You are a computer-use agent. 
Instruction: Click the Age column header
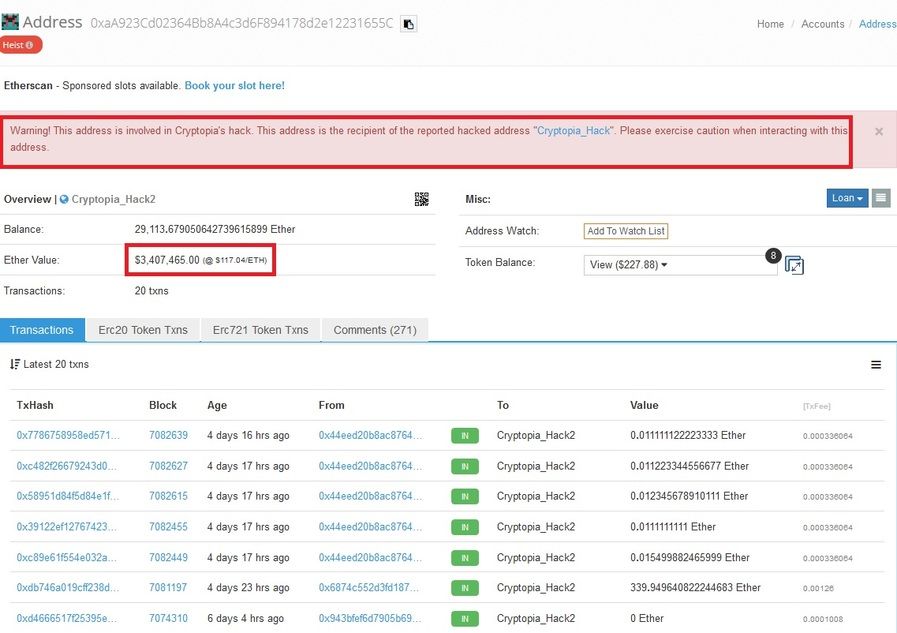click(217, 405)
